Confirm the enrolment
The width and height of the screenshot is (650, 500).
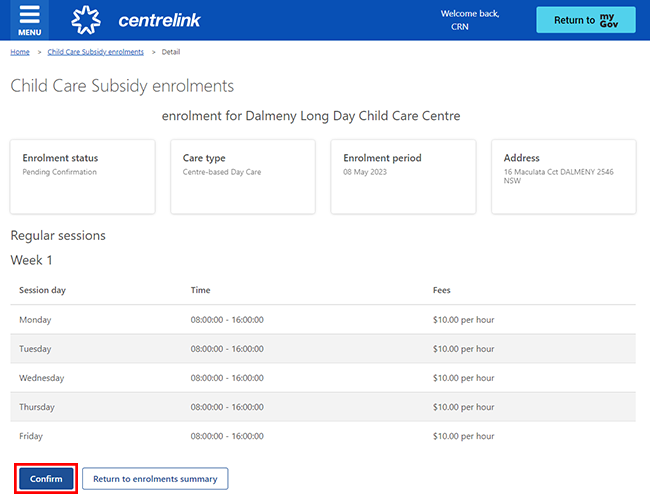click(46, 479)
